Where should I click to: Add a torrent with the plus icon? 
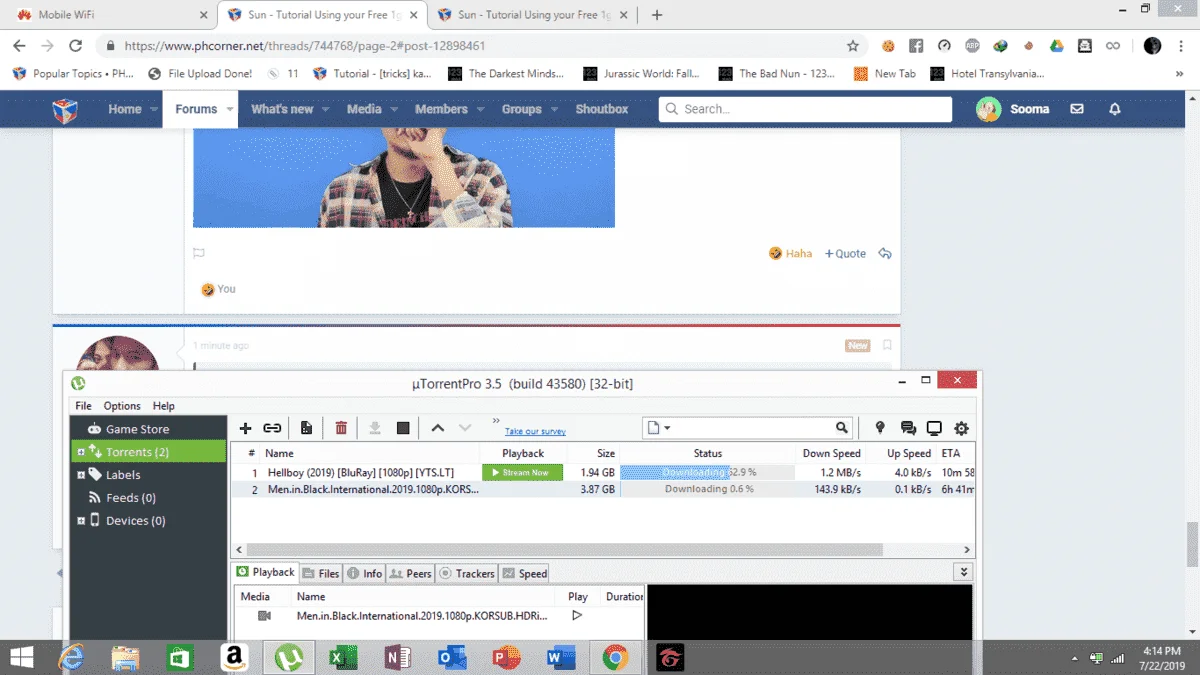click(245, 428)
